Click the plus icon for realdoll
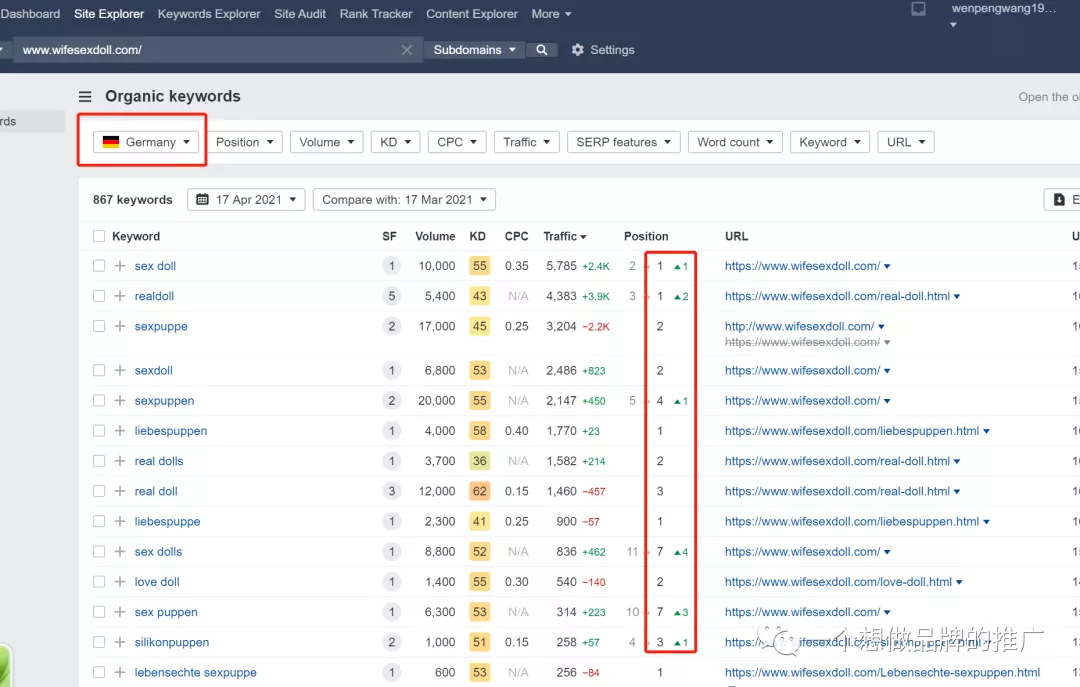 pos(120,296)
